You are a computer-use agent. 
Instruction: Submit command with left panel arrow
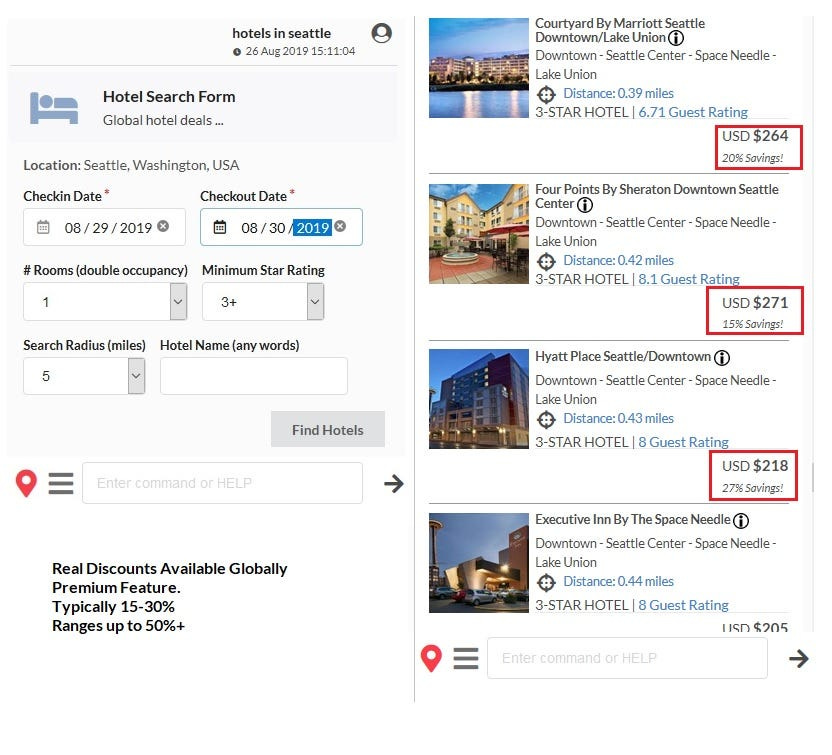394,483
